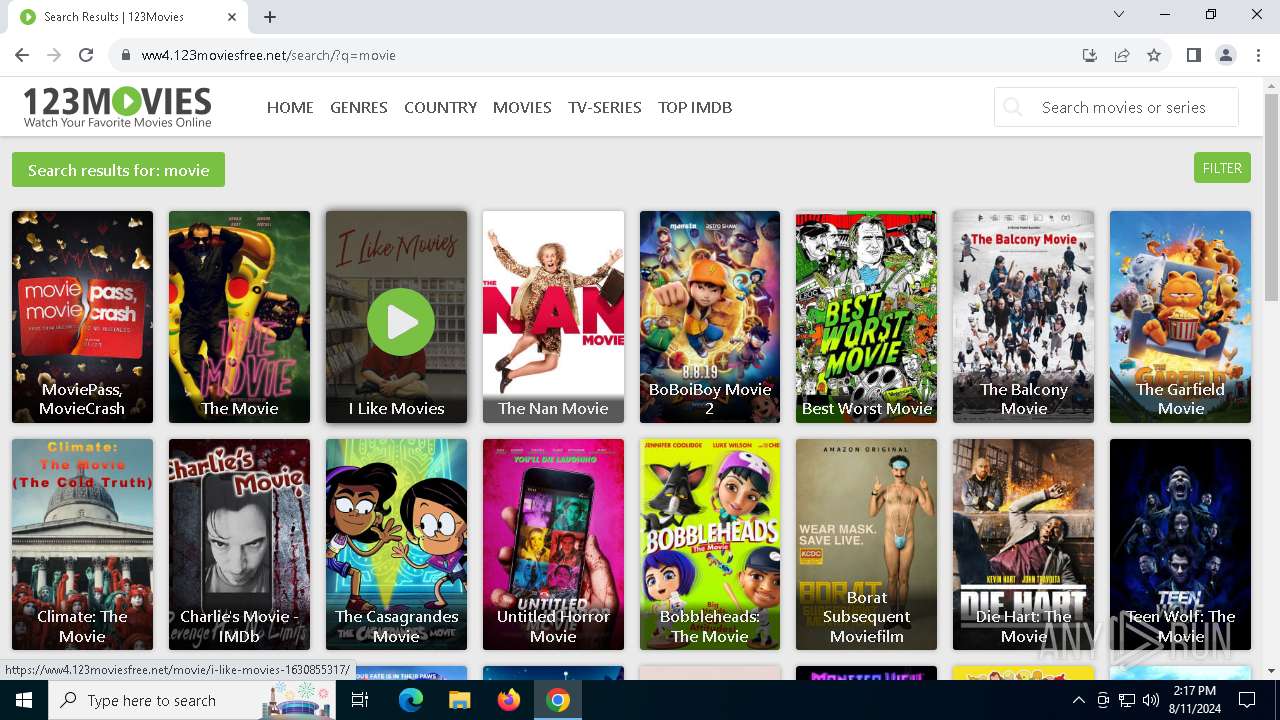Open the Windows Start menu
Viewport: 1280px width, 720px height.
coord(23,700)
